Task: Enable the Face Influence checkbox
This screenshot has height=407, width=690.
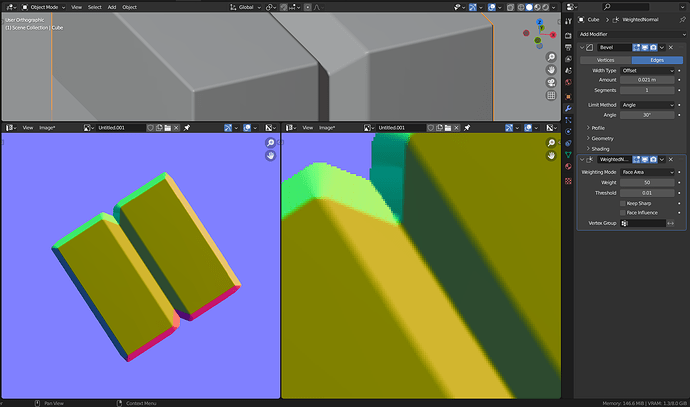Action: pos(623,213)
